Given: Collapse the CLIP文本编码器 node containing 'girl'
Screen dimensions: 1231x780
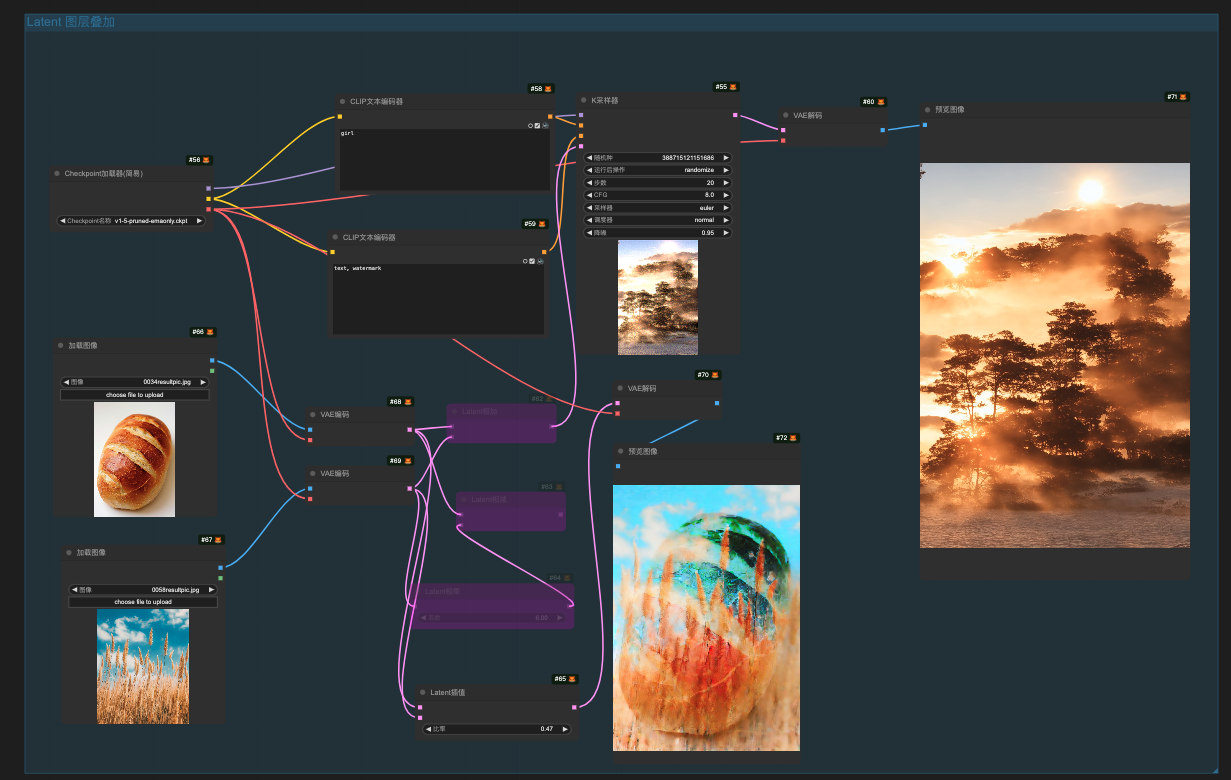Looking at the screenshot, I should [342, 101].
